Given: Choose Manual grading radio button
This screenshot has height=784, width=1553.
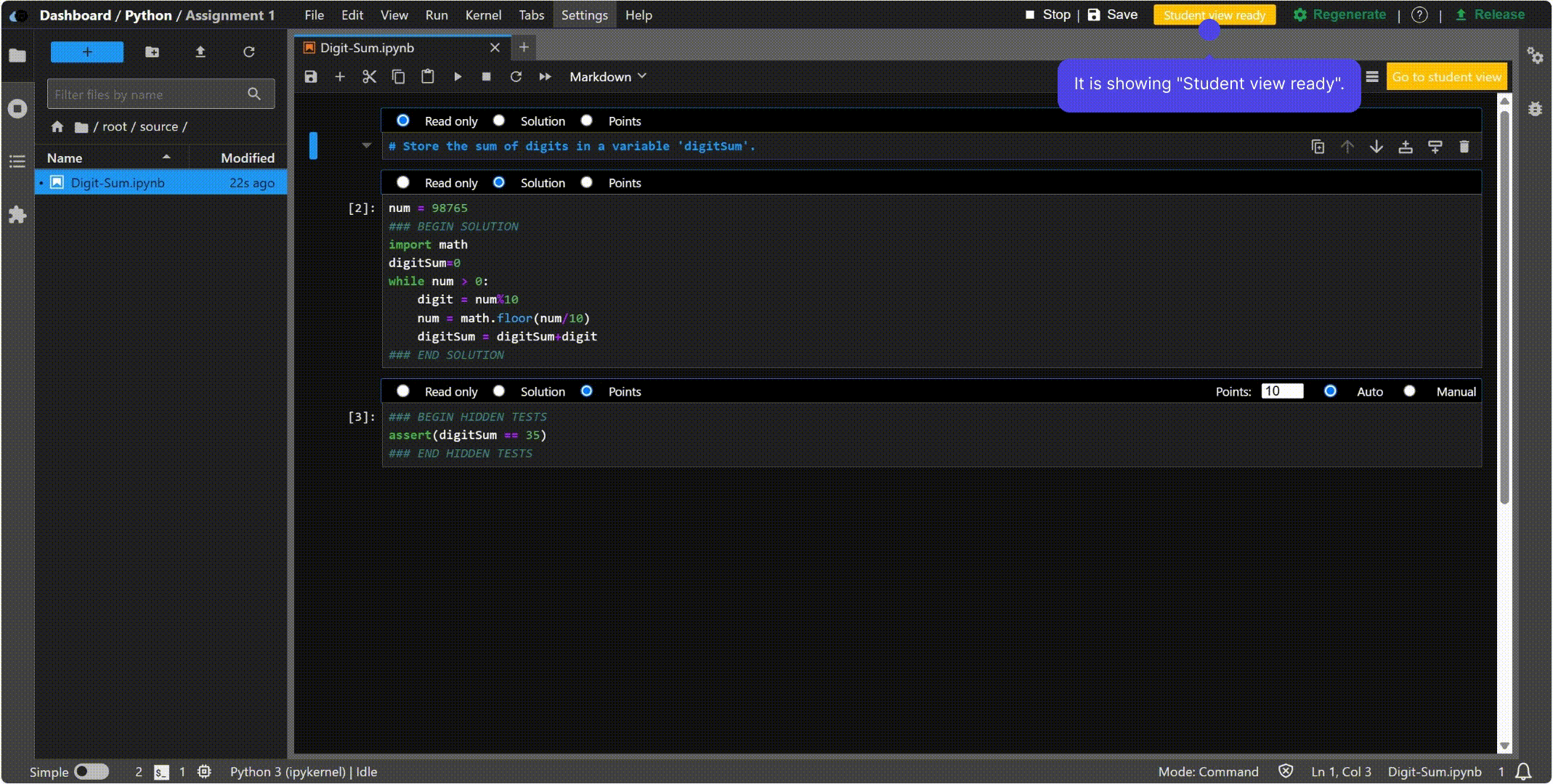Looking at the screenshot, I should click(x=1410, y=391).
